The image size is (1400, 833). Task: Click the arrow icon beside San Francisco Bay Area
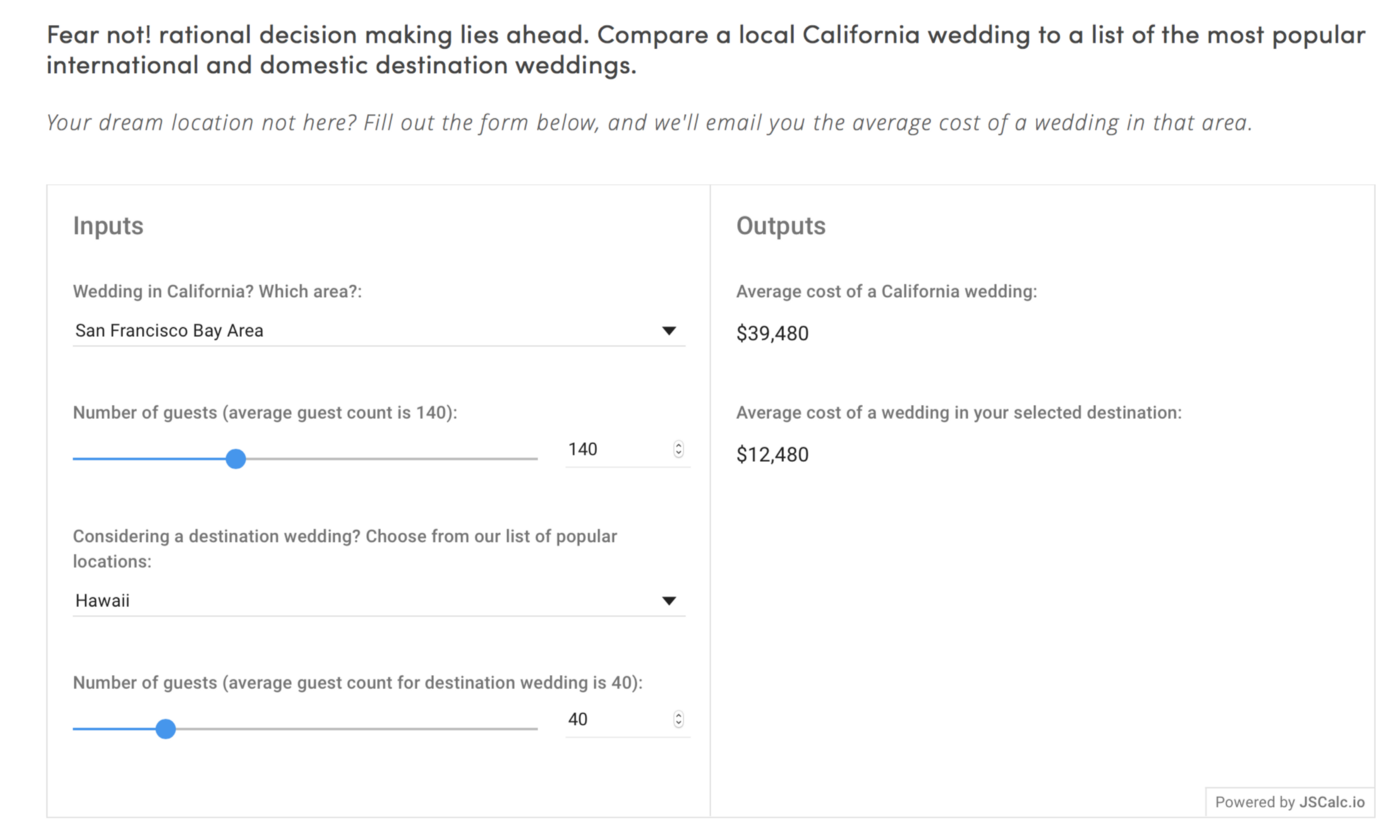pos(669,331)
